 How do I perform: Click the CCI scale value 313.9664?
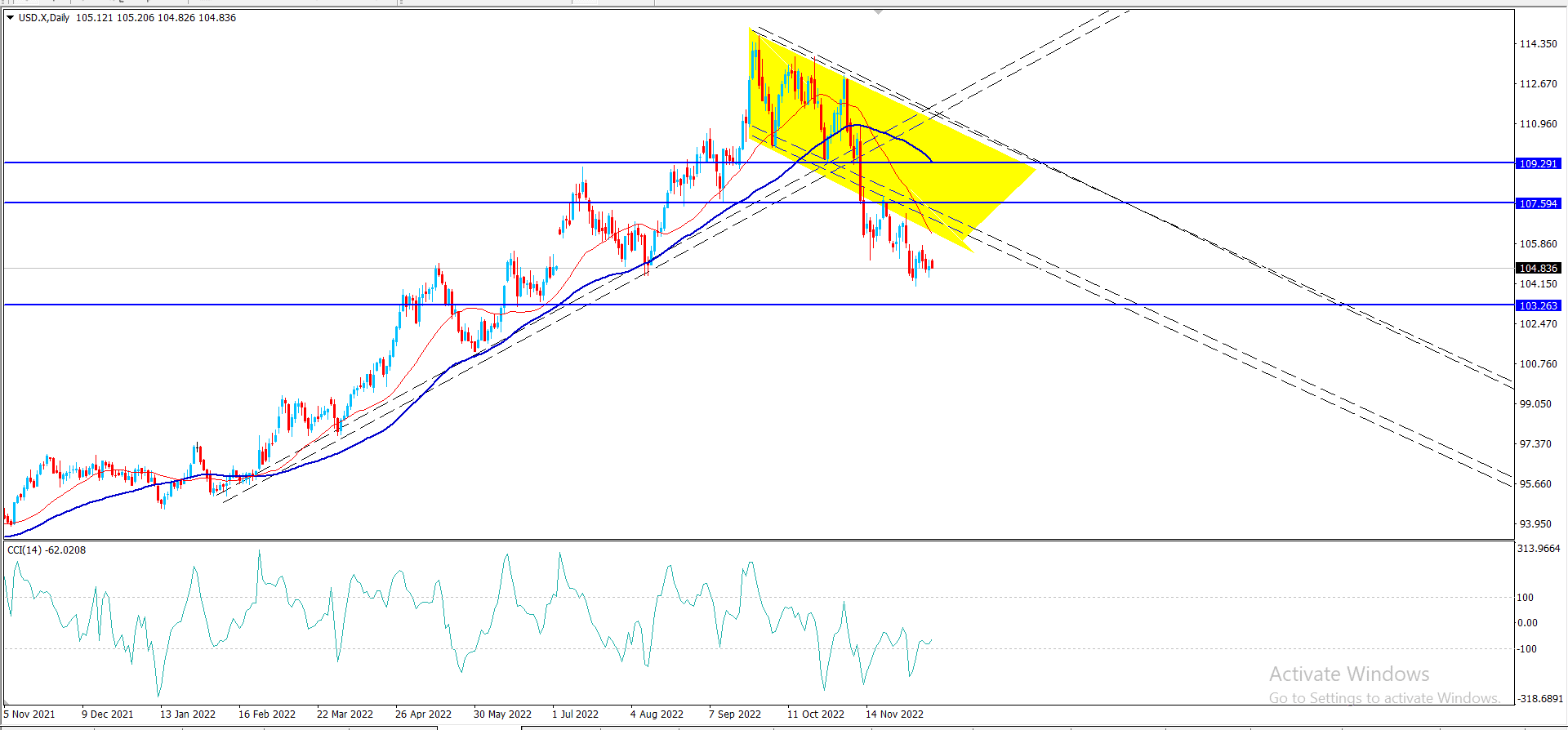tap(1539, 549)
